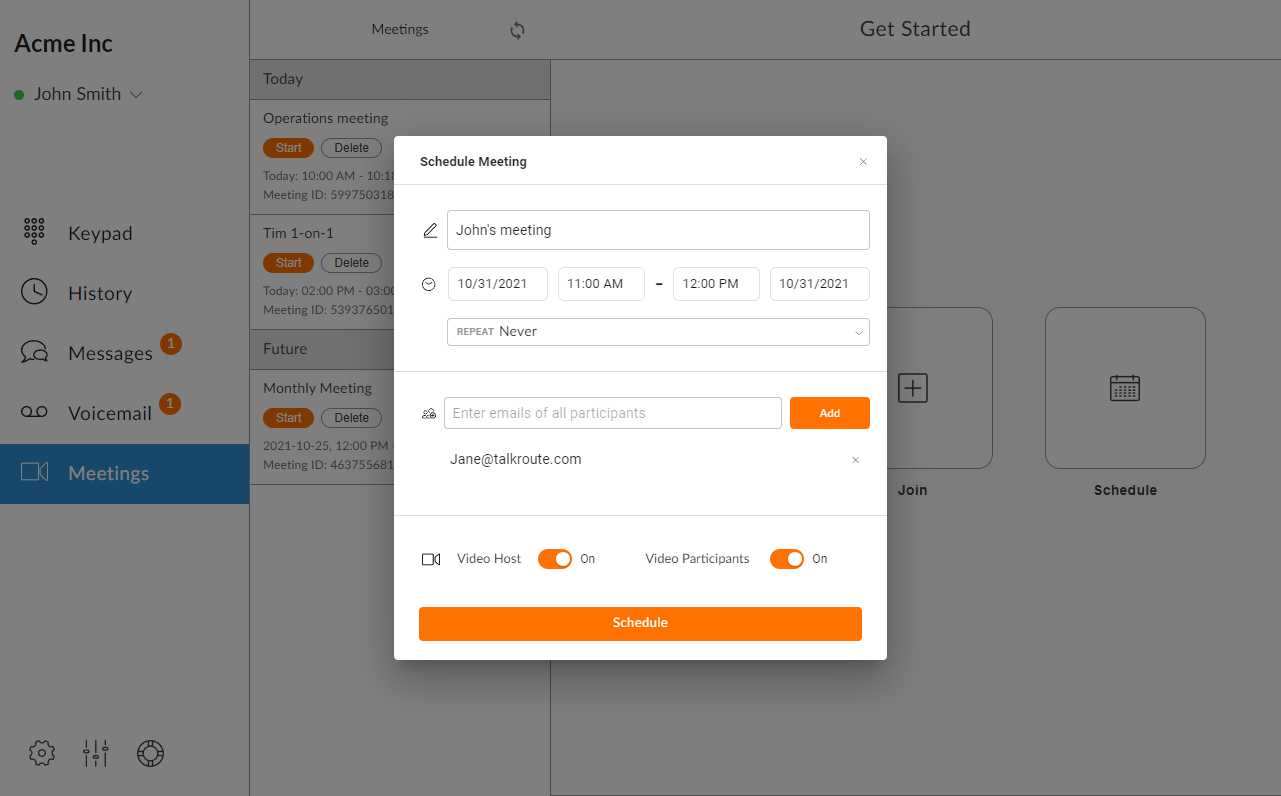Open the Repeat dropdown
The height and width of the screenshot is (796, 1281).
click(x=657, y=332)
